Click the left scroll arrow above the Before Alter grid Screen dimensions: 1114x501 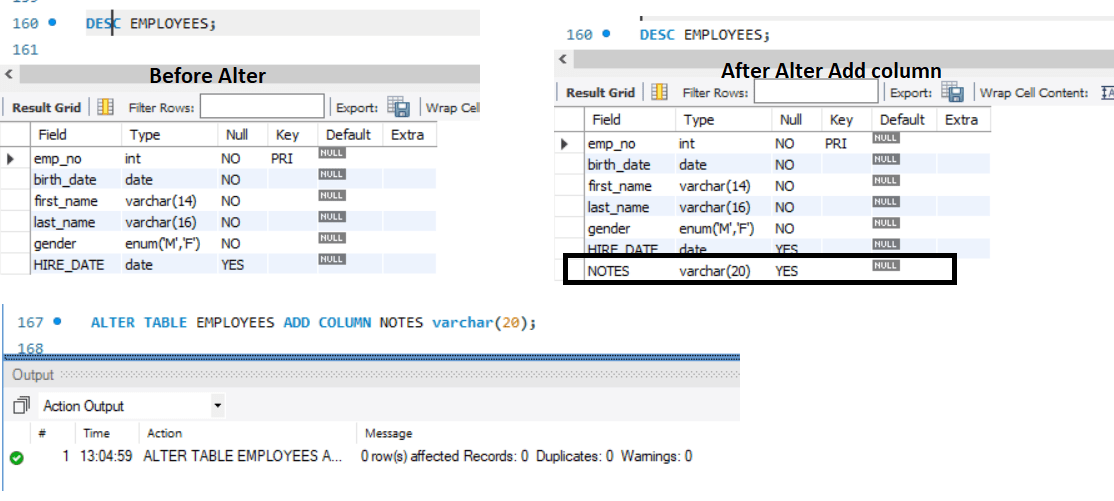coord(9,74)
